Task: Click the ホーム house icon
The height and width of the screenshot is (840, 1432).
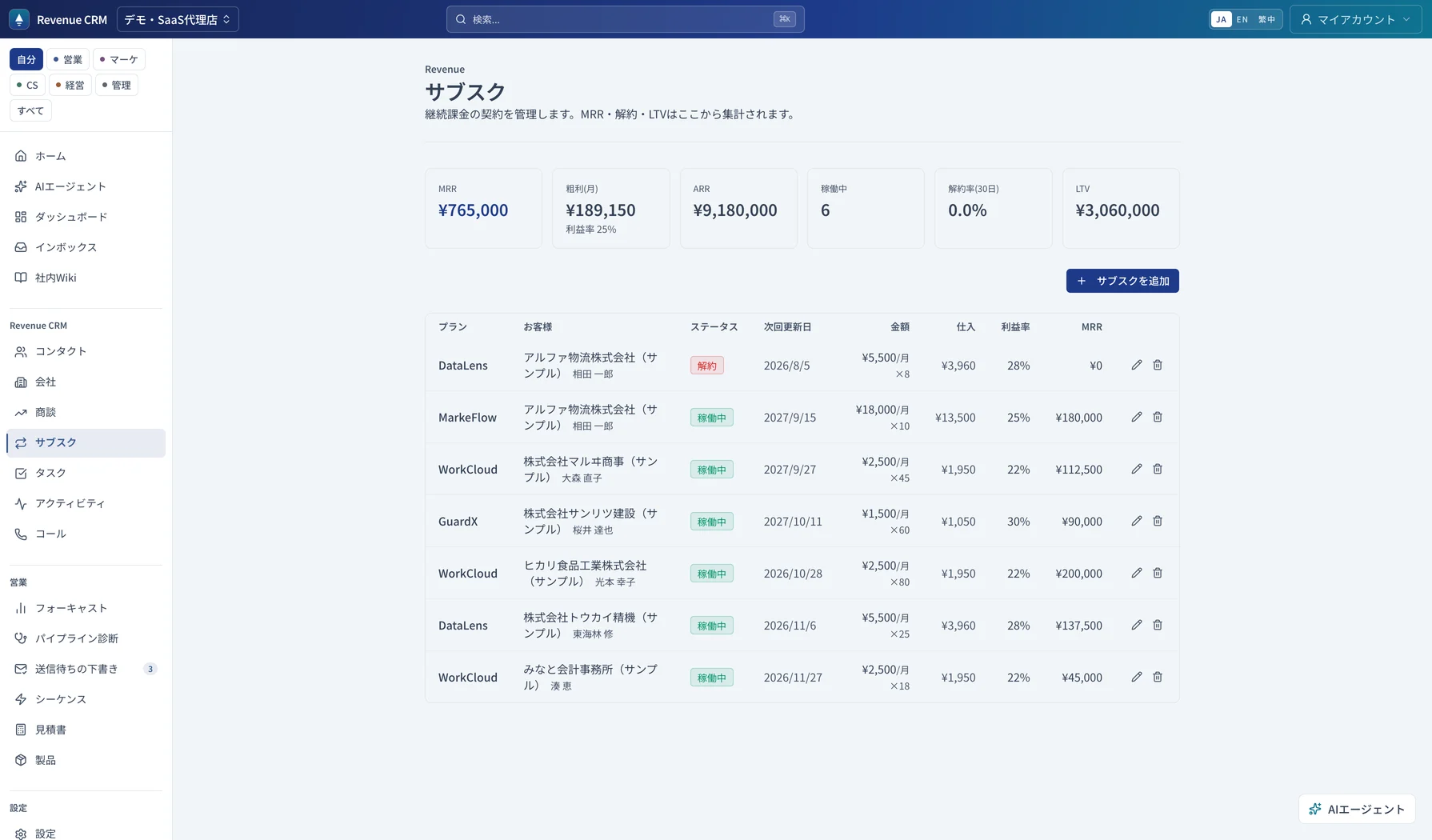Action: [21, 156]
